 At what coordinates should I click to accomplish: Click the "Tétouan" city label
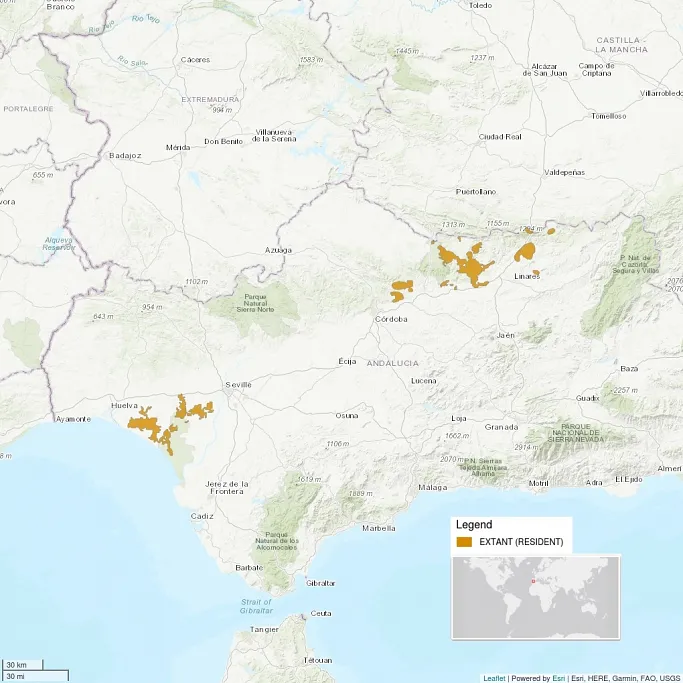point(318,660)
